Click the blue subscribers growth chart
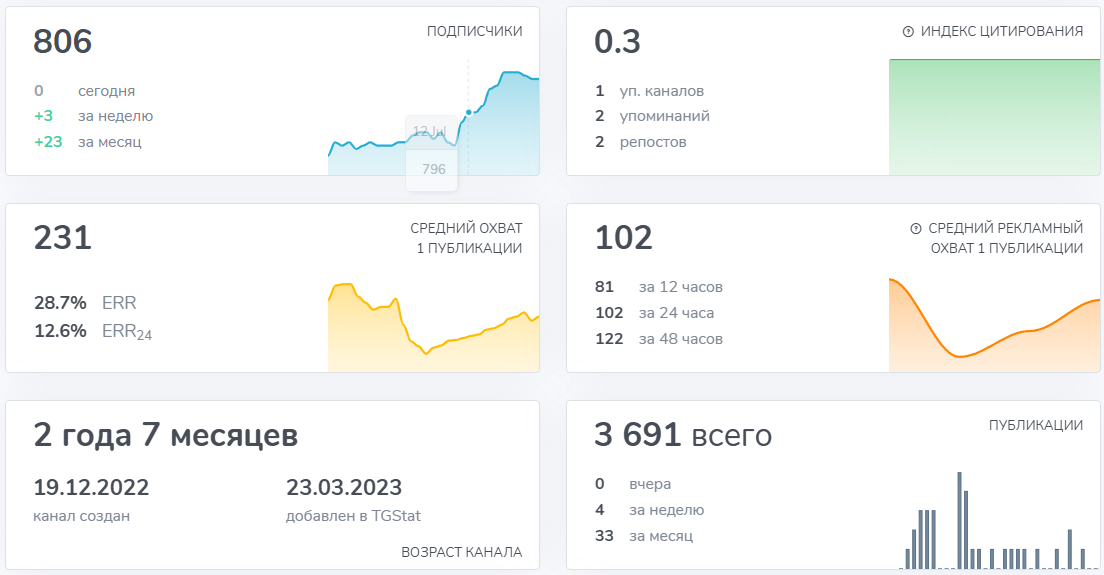This screenshot has width=1104, height=575. pyautogui.click(x=434, y=123)
